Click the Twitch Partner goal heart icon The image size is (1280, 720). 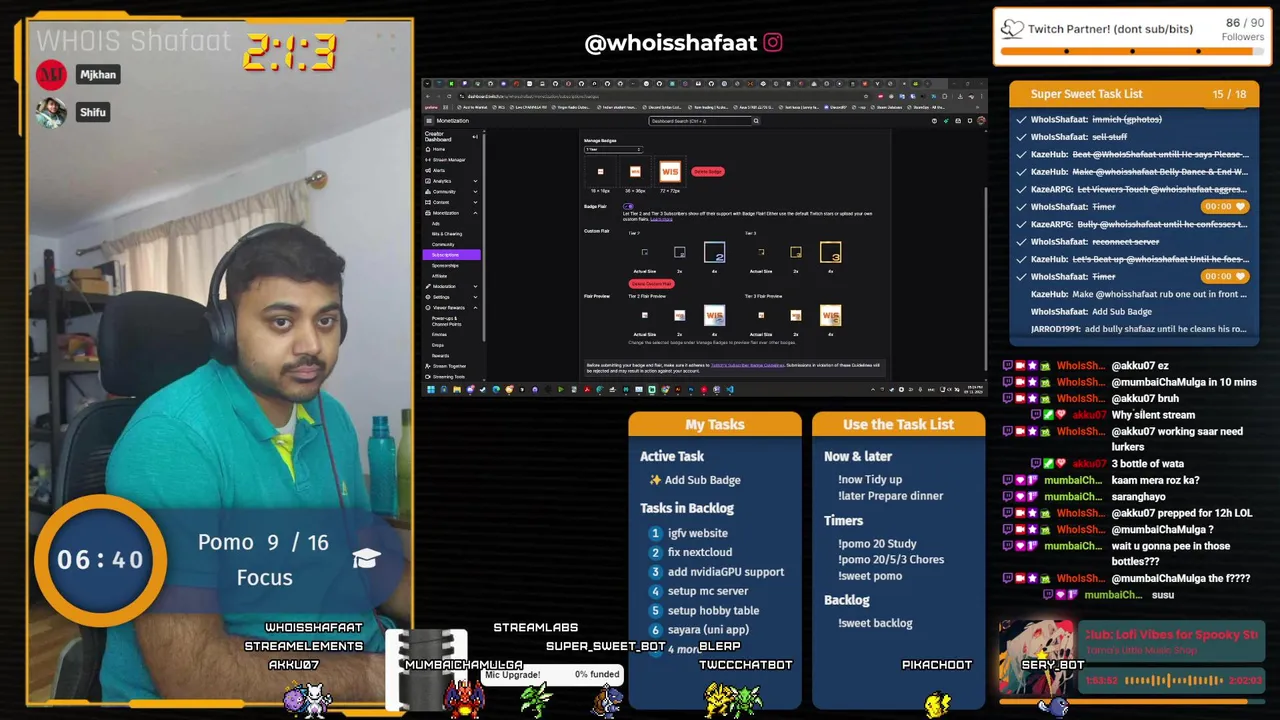1013,29
